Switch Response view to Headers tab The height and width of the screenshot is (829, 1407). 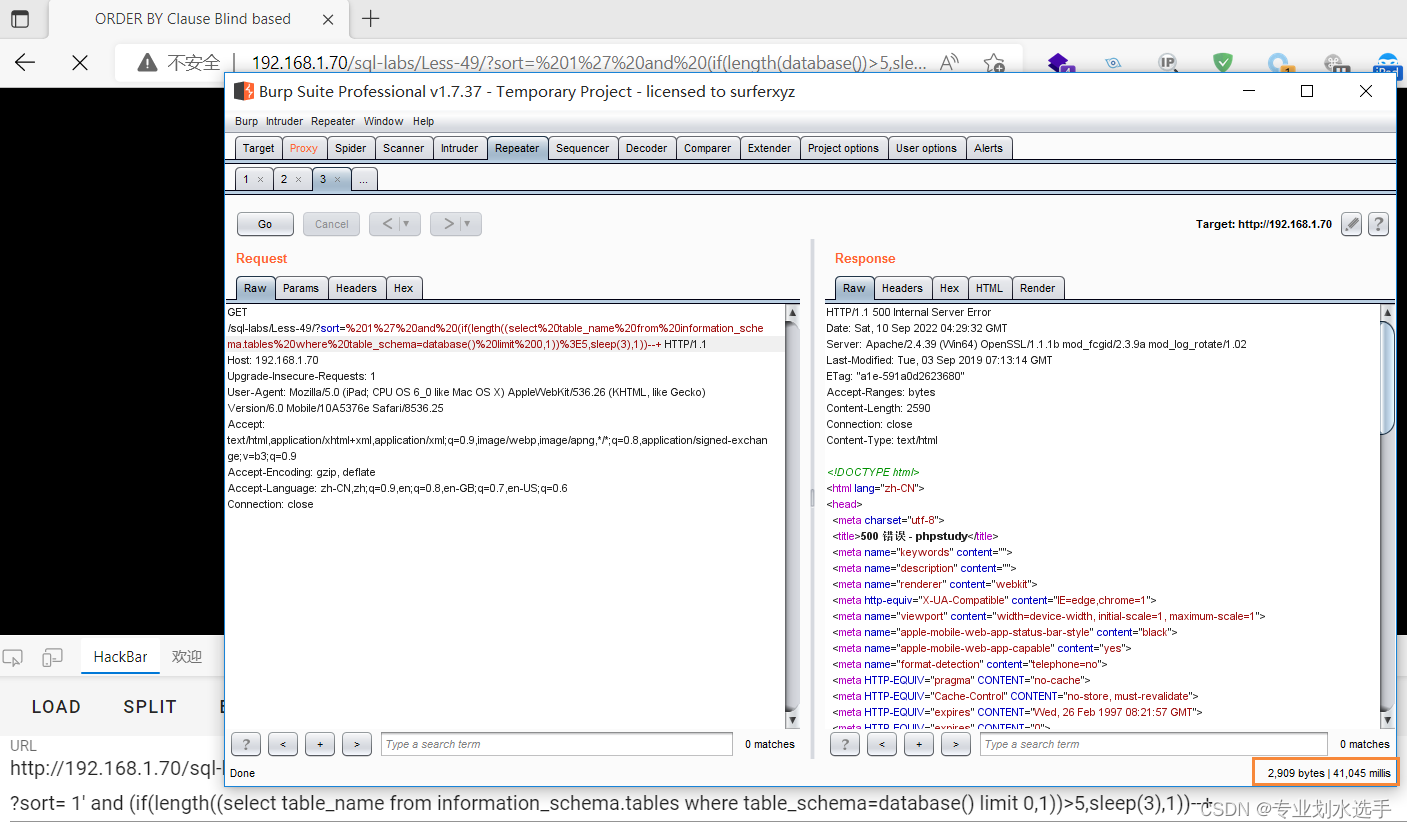[902, 288]
